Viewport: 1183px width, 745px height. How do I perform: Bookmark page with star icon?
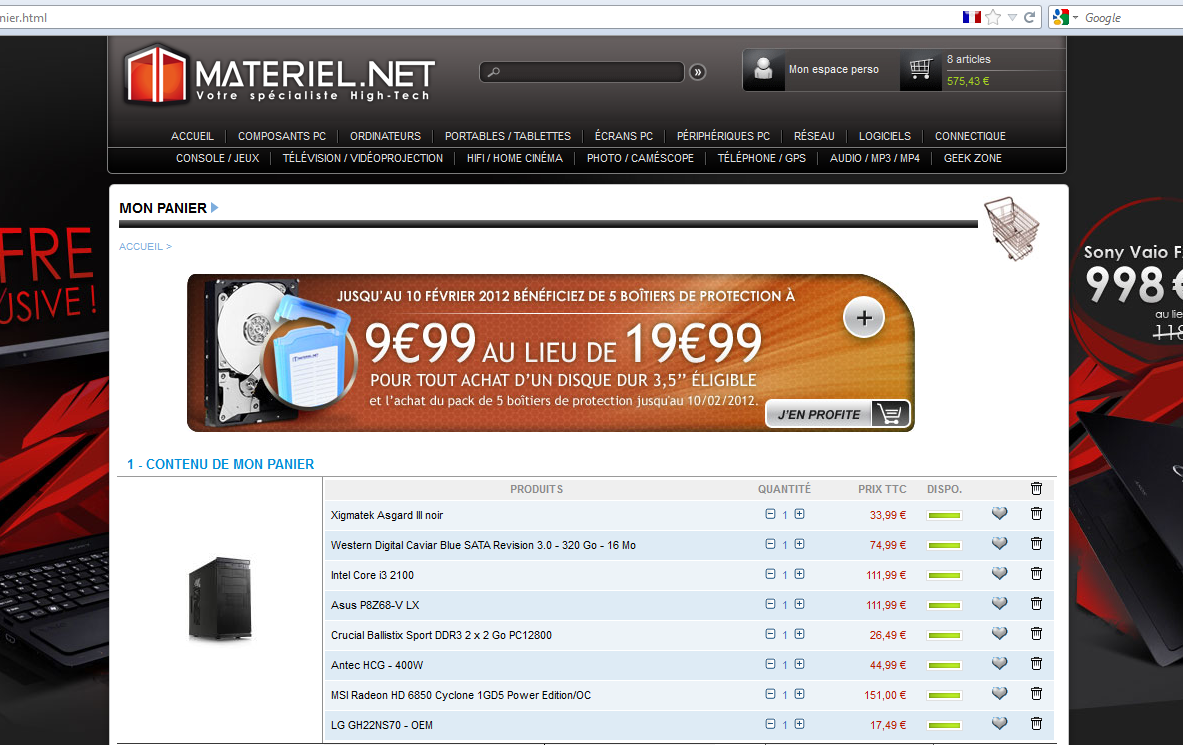tap(992, 17)
